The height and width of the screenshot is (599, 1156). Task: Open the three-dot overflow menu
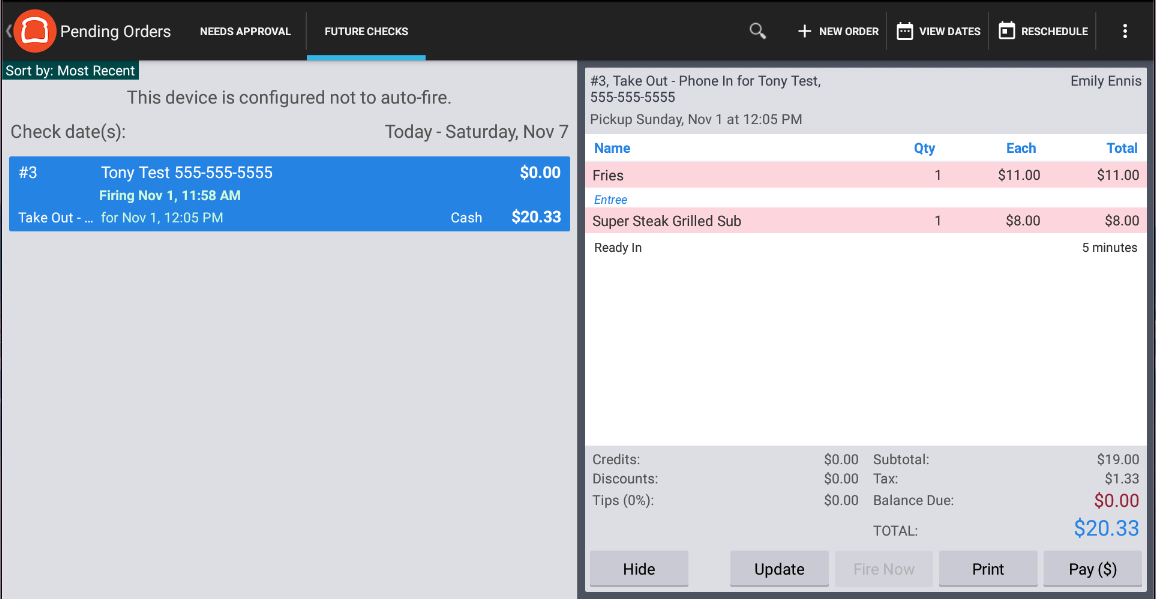tap(1124, 31)
